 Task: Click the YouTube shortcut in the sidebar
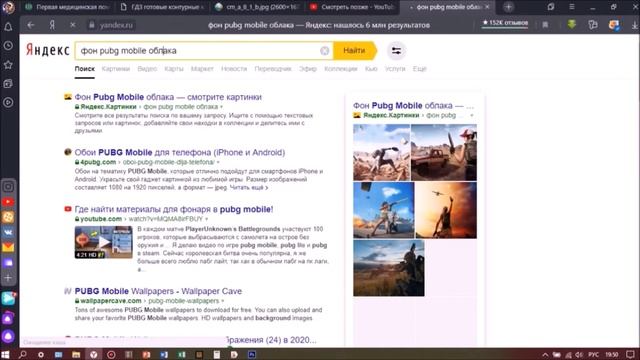pos(8,202)
